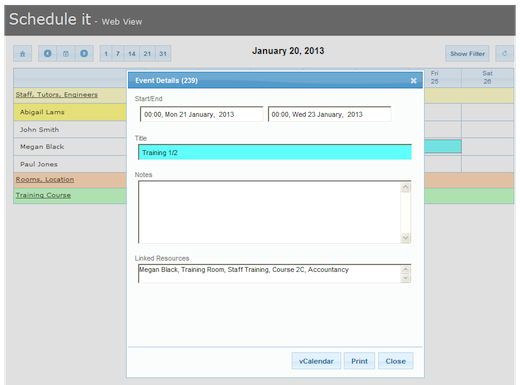This screenshot has width=520, height=385.
Task: Switch to 1 day view
Action: click(106, 53)
